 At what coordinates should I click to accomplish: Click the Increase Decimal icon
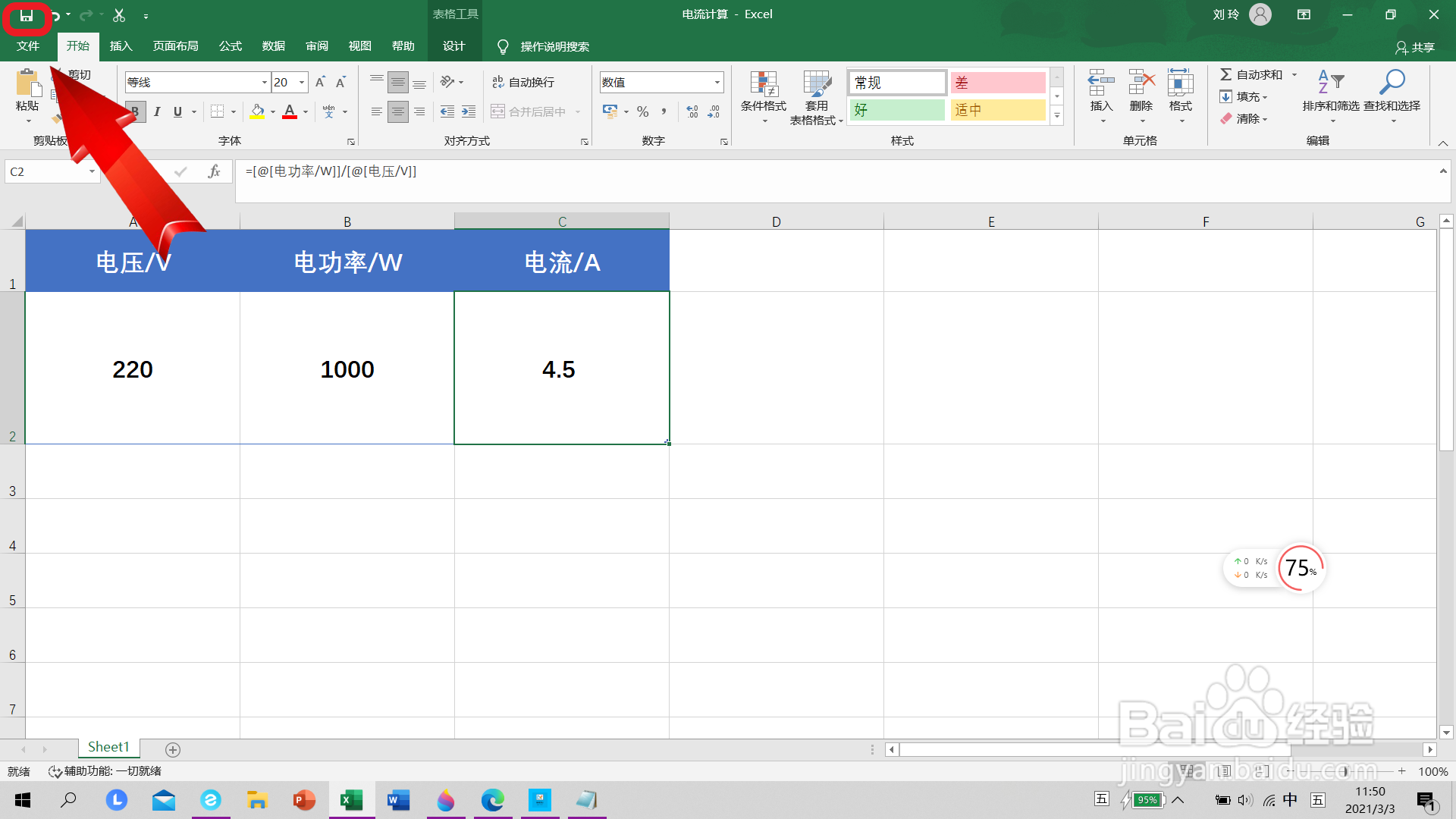[x=692, y=111]
